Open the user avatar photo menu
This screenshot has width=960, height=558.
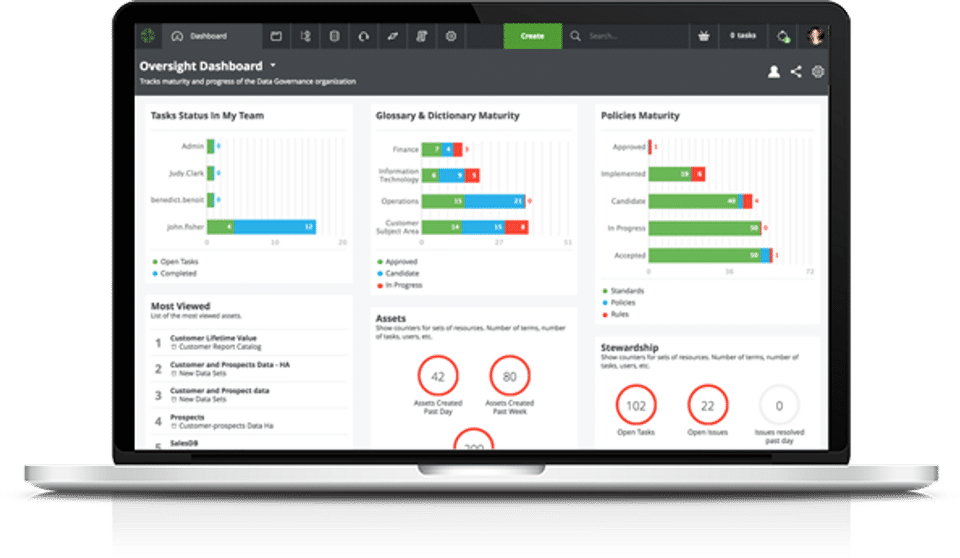pos(816,36)
